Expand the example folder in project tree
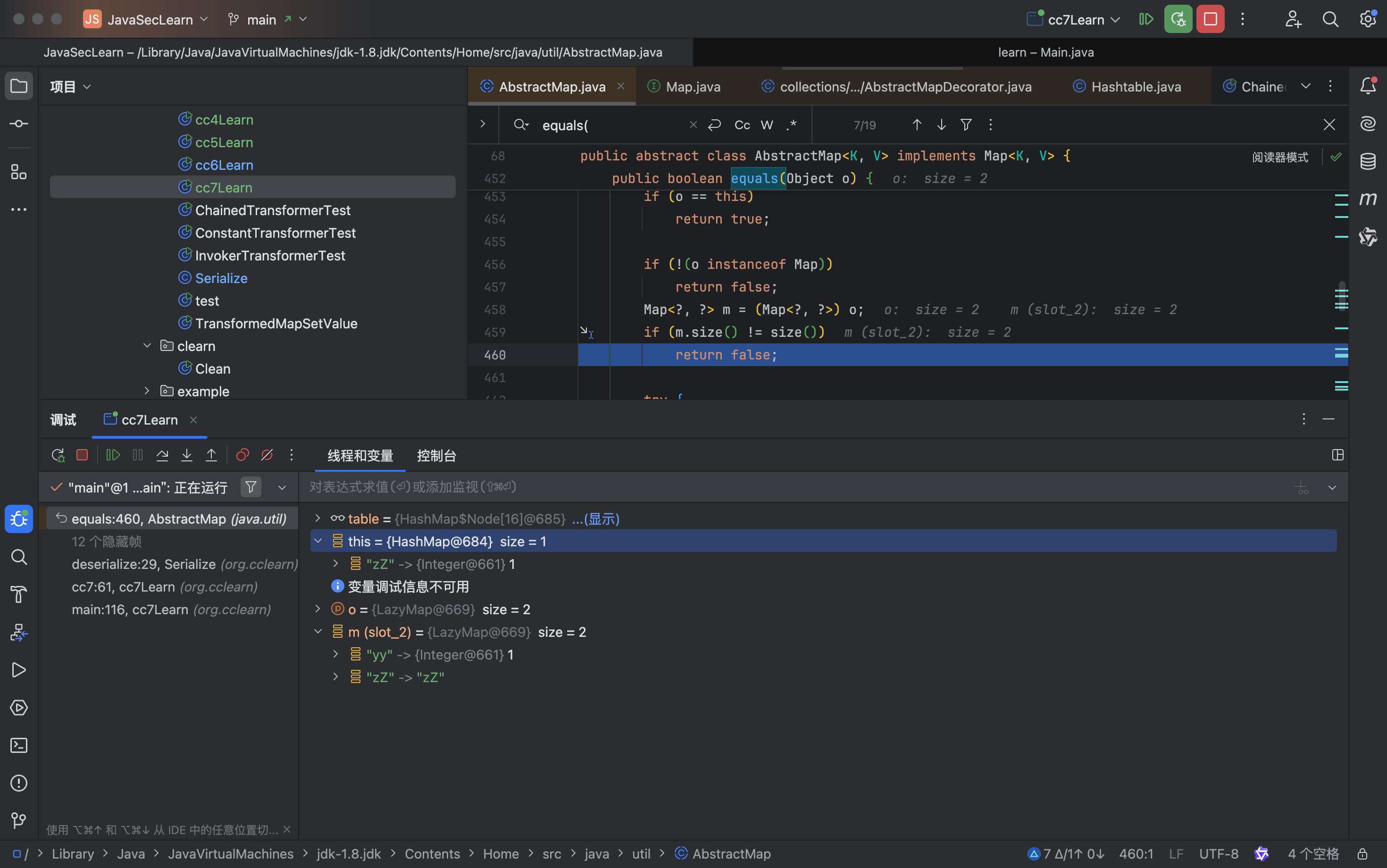Image resolution: width=1387 pixels, height=868 pixels. [x=147, y=391]
